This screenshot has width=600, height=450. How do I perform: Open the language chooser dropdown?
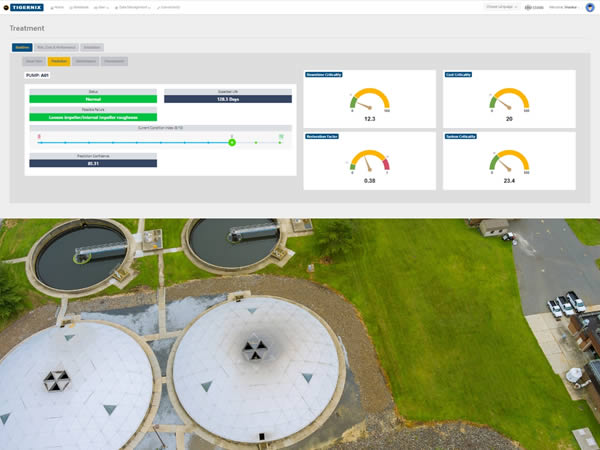point(502,7)
